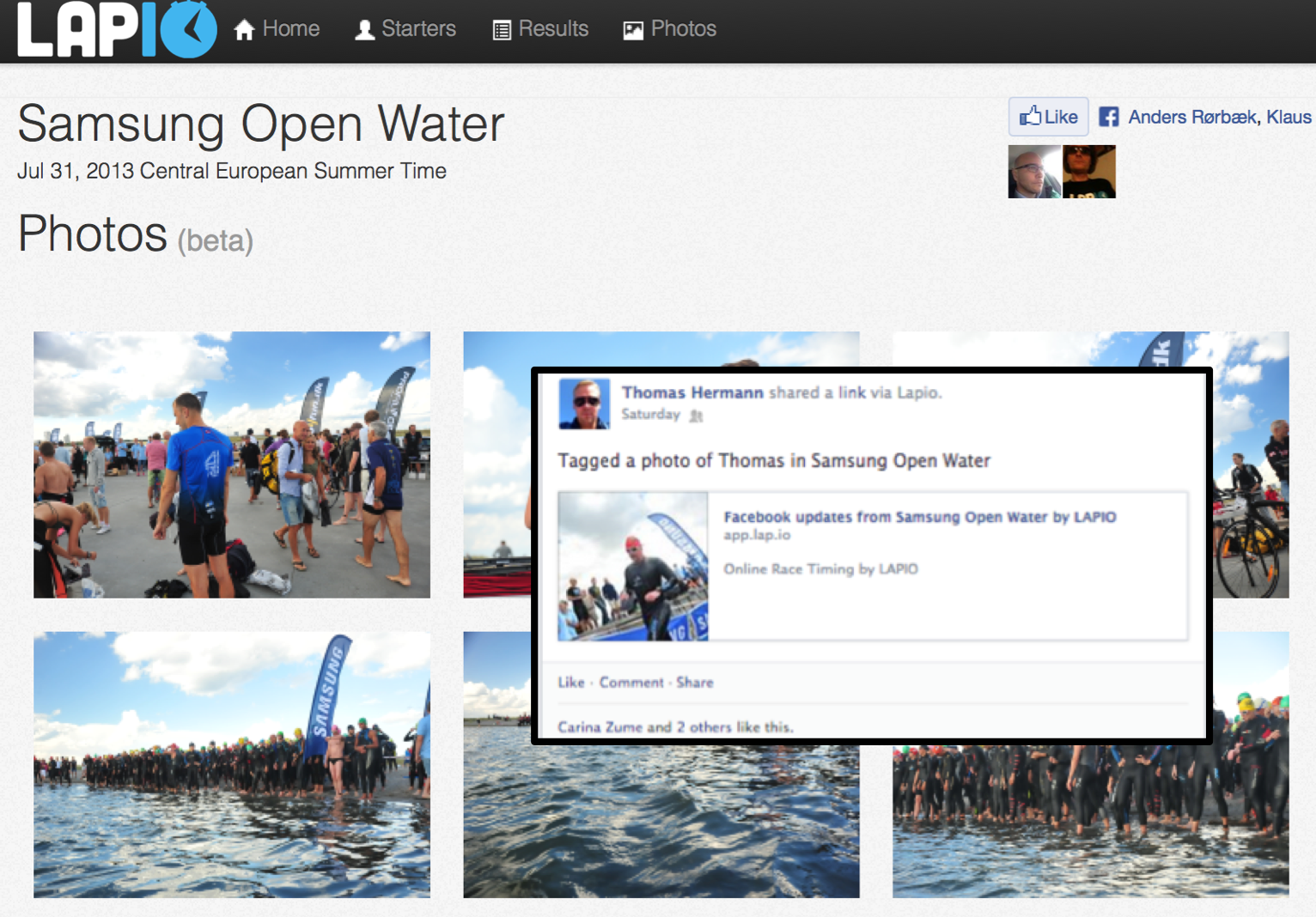The image size is (1316, 917).
Task: Click the Facebook logo icon
Action: point(1109,117)
